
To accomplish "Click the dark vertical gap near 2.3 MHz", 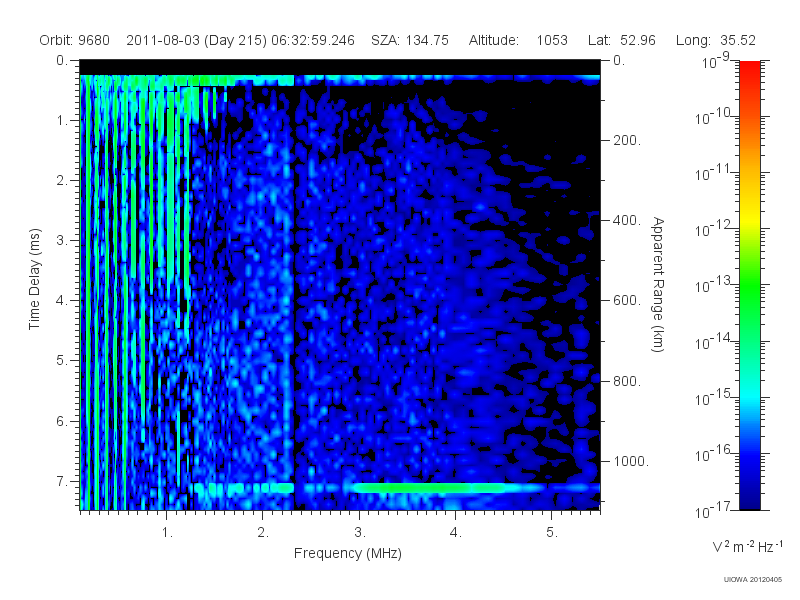I will click(295, 296).
